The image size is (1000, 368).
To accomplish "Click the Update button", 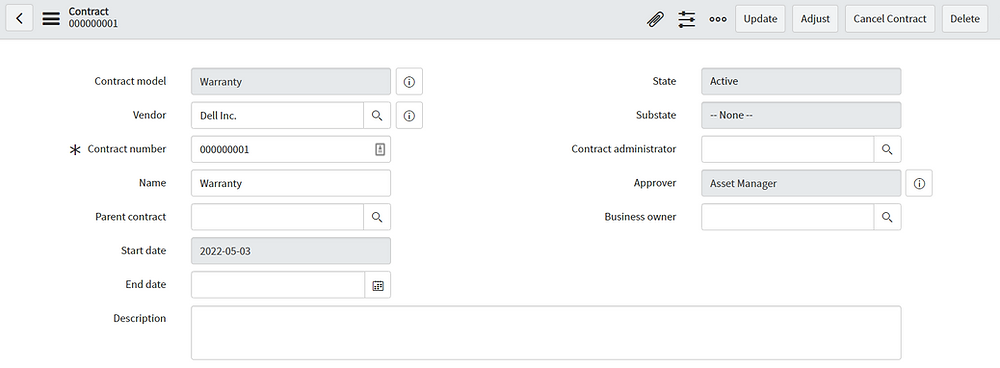I will (x=760, y=18).
